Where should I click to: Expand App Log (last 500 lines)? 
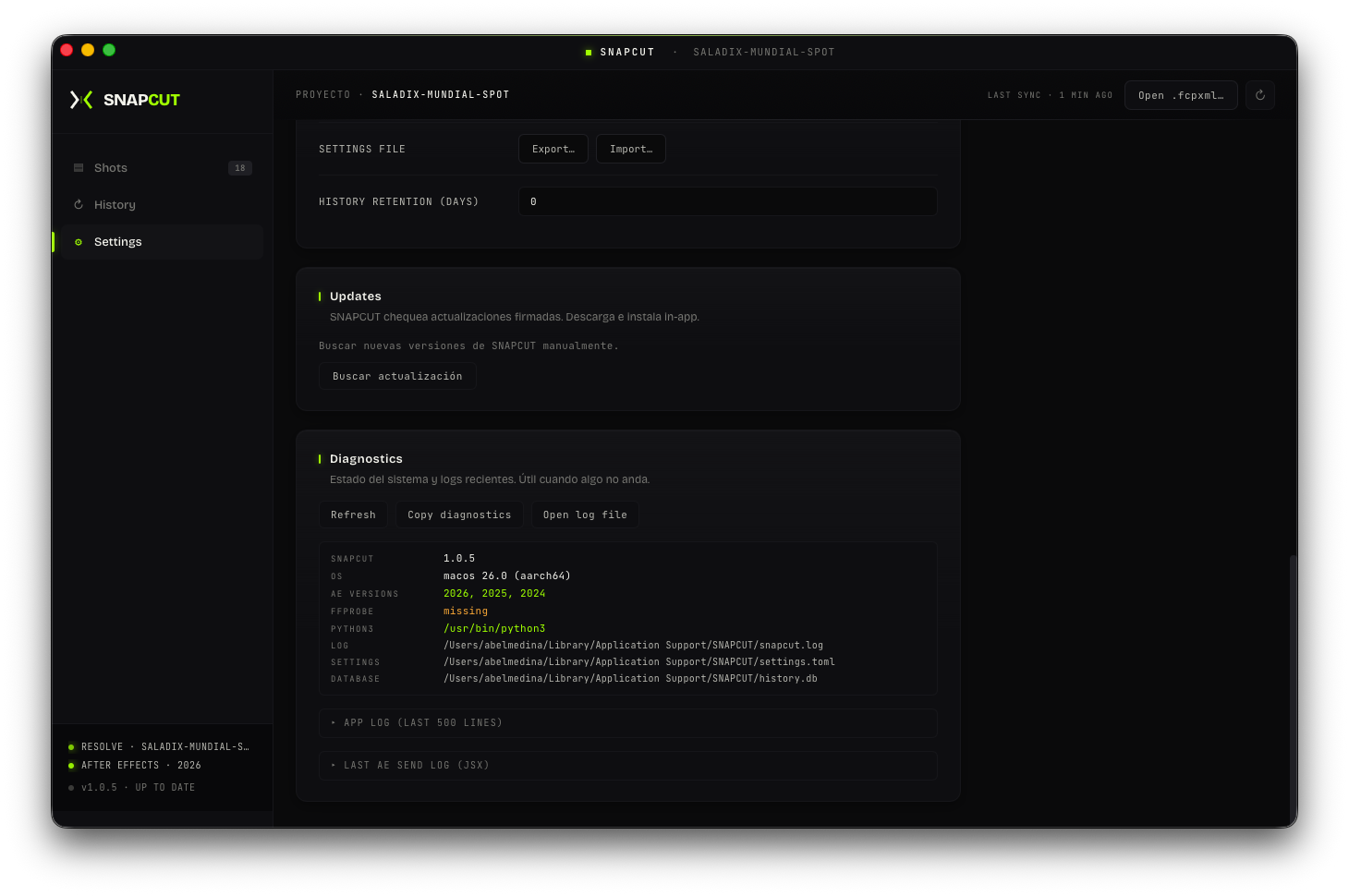pos(628,723)
